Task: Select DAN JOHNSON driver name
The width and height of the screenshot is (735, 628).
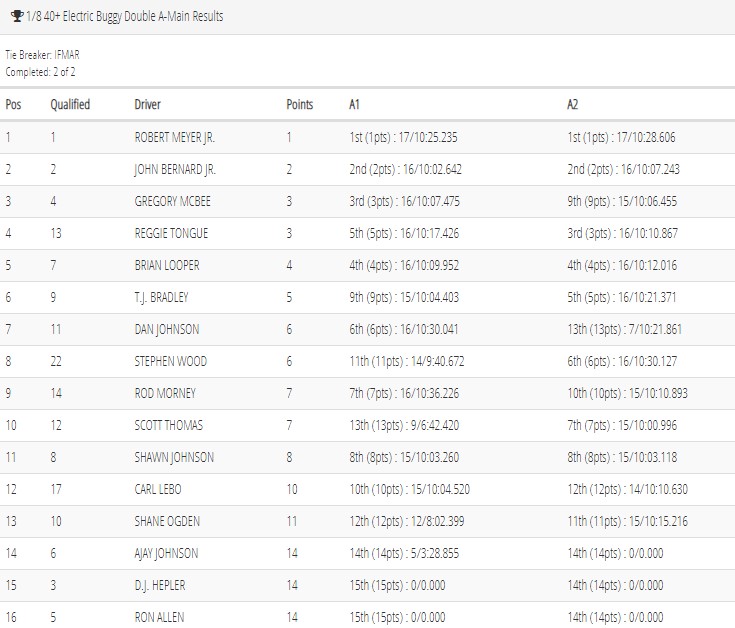Action: click(x=166, y=329)
